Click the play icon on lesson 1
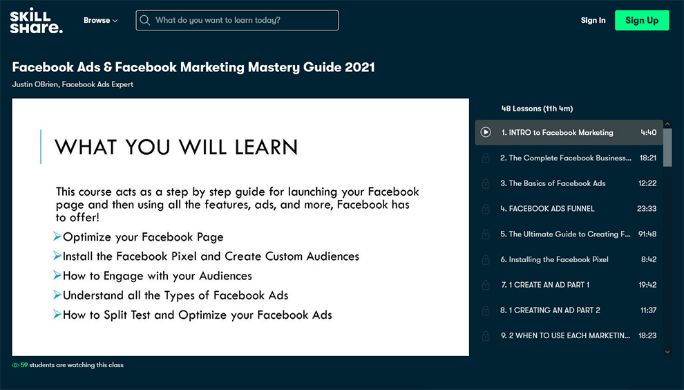 tap(486, 132)
